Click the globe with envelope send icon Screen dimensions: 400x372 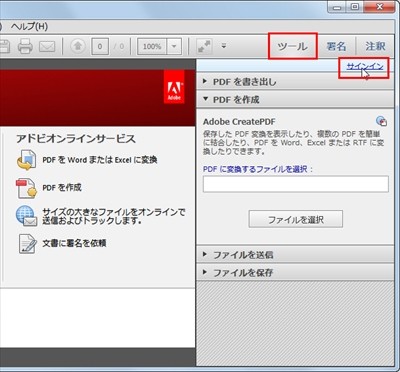(x=26, y=216)
